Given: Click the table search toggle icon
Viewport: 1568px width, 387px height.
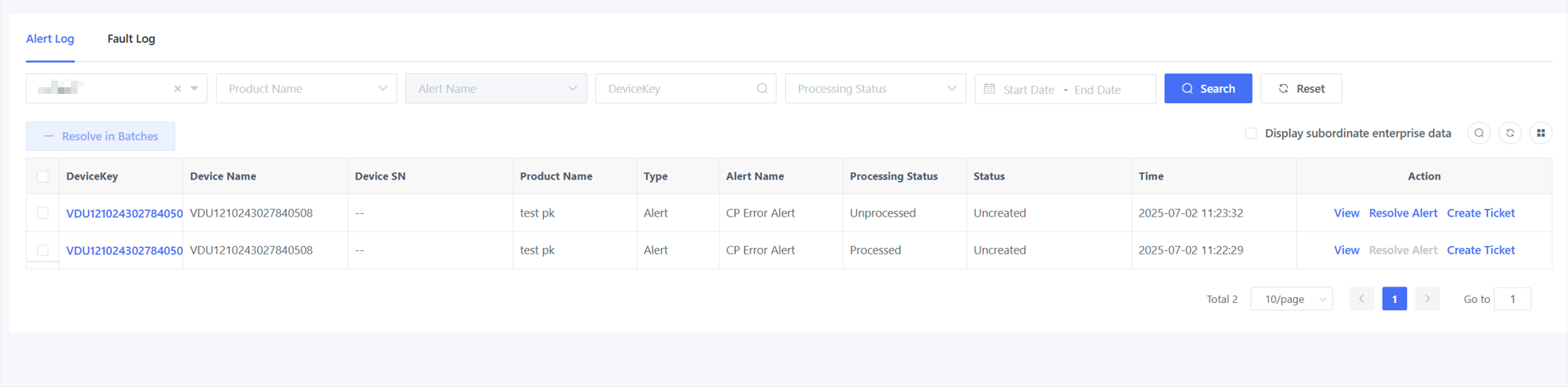Looking at the screenshot, I should (x=1479, y=133).
